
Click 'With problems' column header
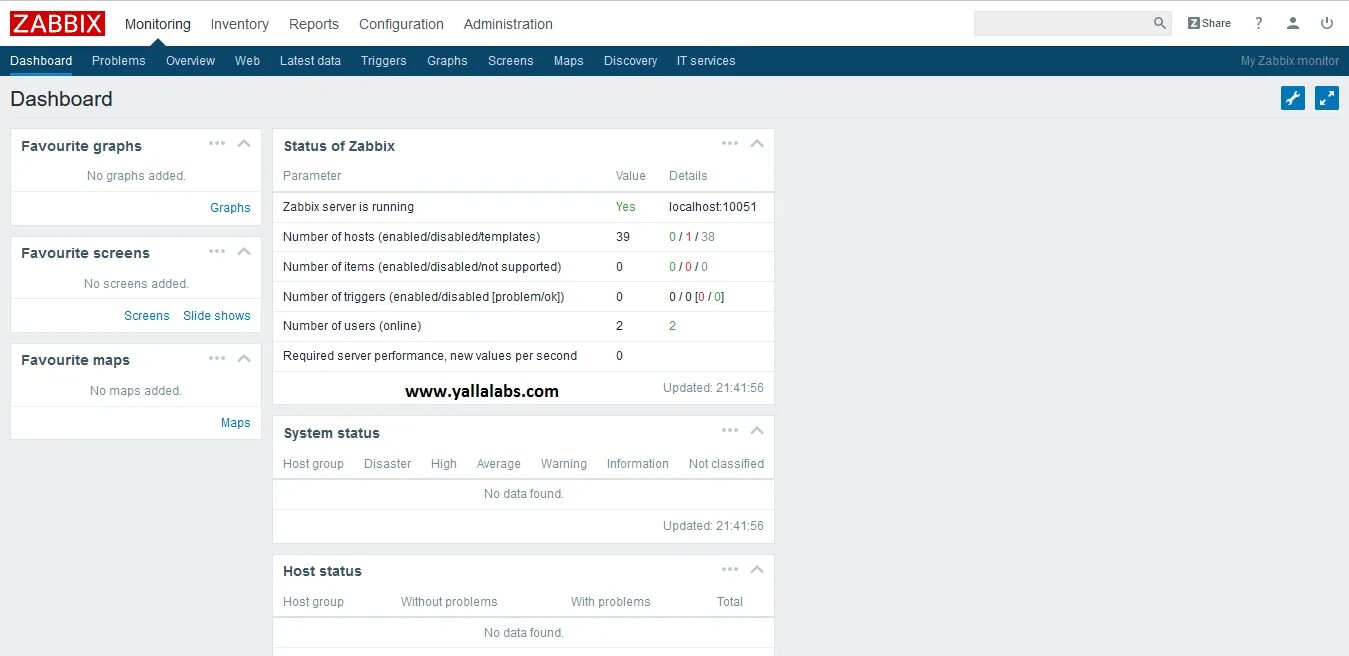coord(611,602)
